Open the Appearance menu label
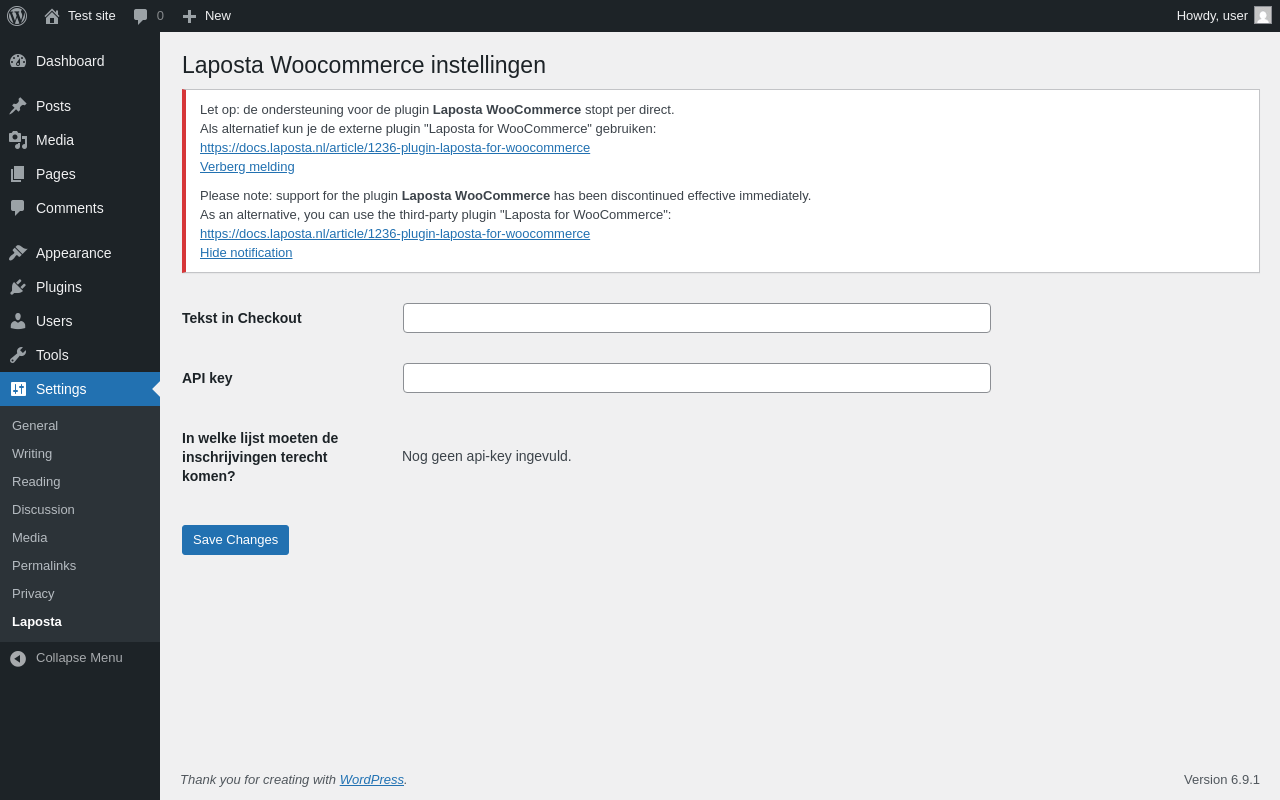 point(74,253)
